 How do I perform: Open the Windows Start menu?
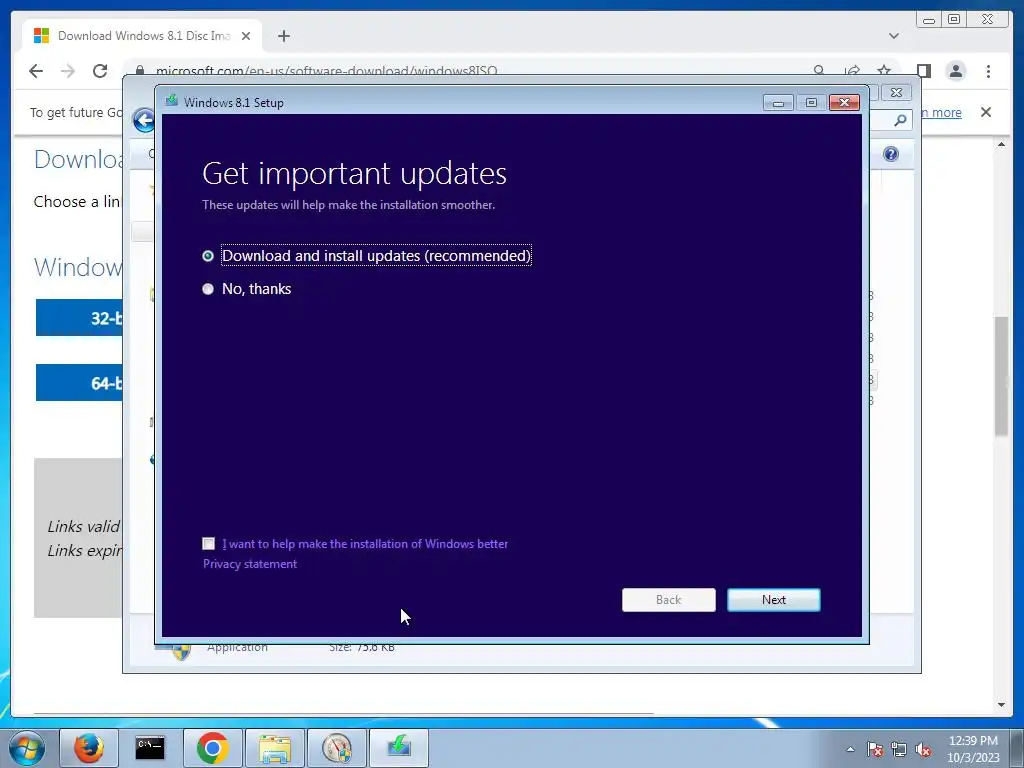click(27, 748)
